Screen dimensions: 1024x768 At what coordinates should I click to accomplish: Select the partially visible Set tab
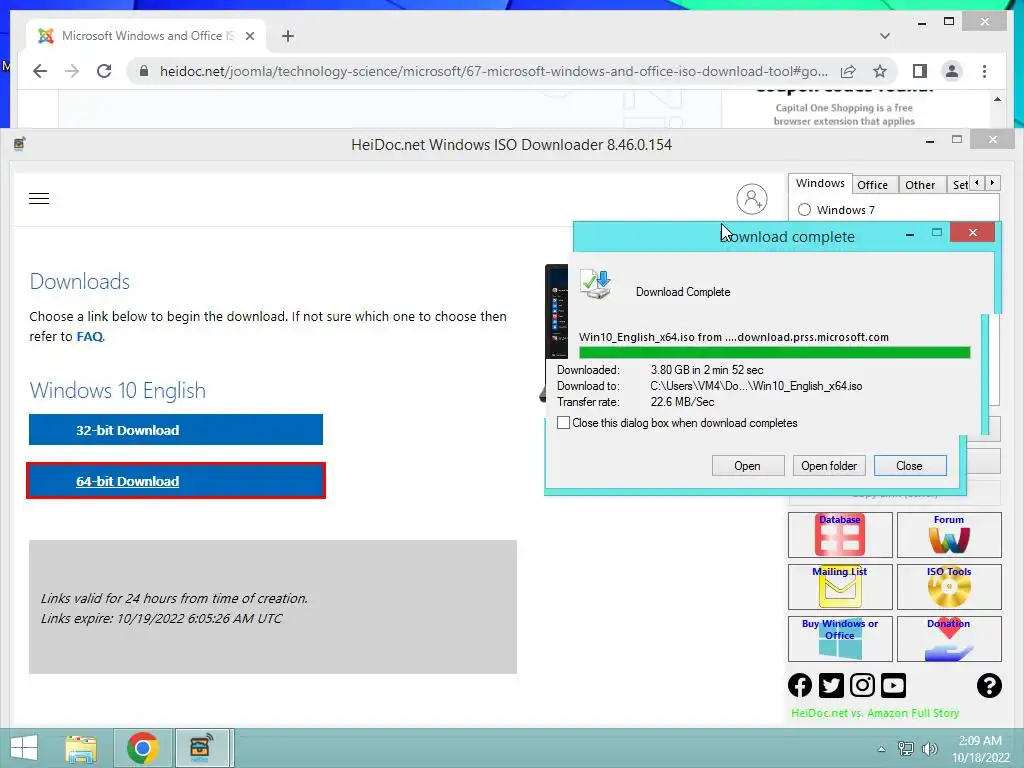[x=959, y=185]
